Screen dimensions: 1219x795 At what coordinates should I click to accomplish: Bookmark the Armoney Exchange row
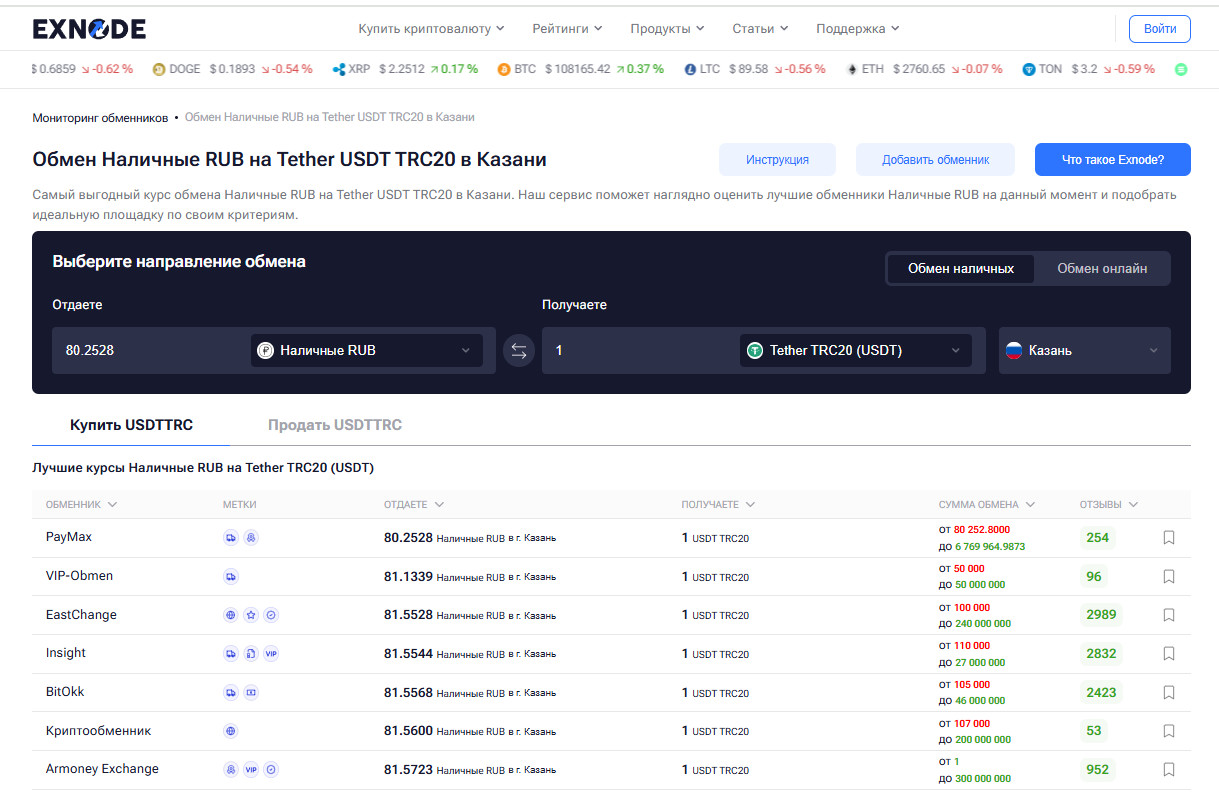pos(1168,770)
